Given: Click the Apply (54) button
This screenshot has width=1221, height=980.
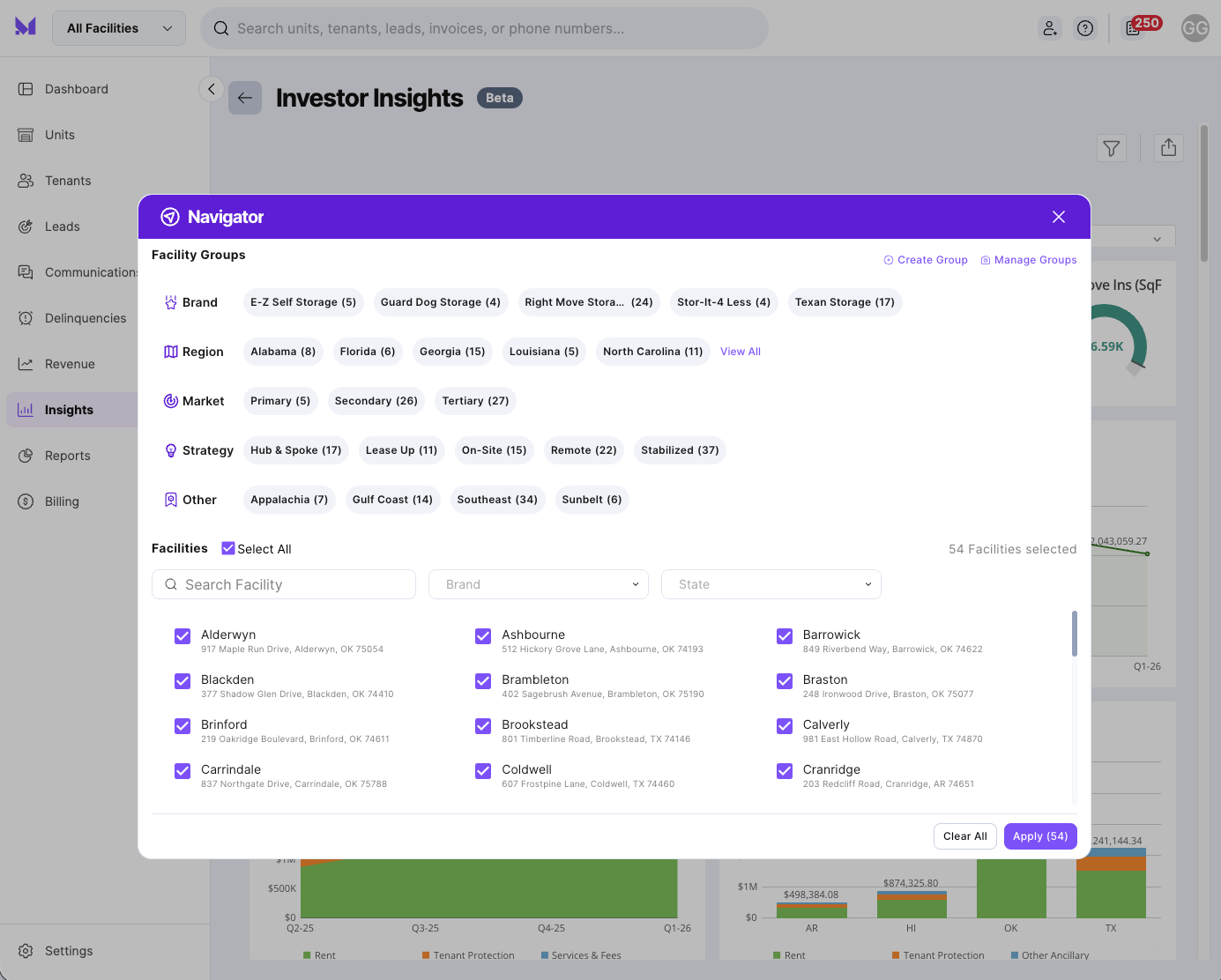Looking at the screenshot, I should click(1039, 836).
